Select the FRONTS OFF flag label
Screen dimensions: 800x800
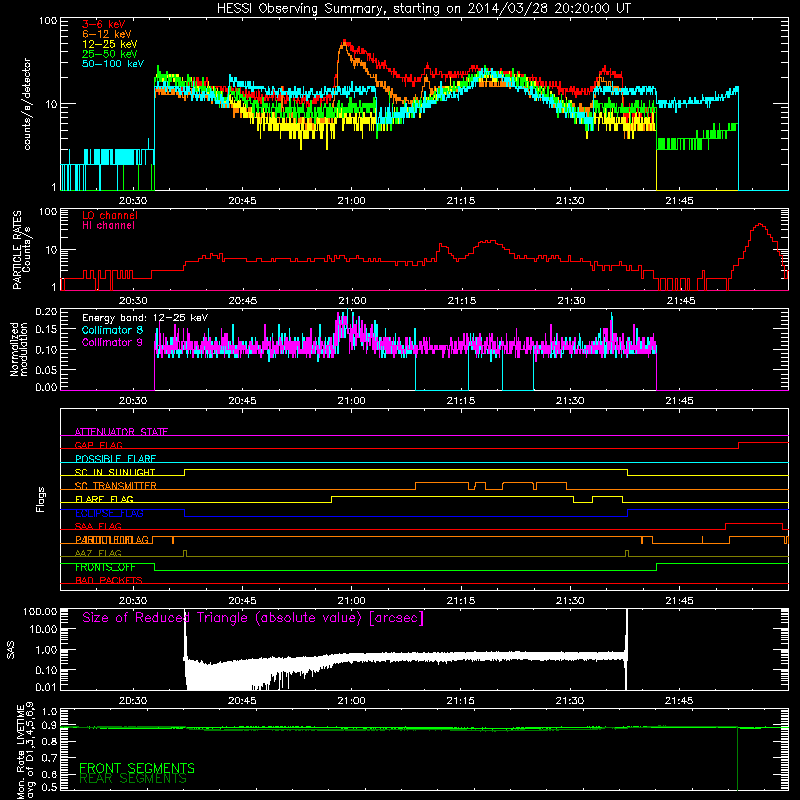click(105, 567)
